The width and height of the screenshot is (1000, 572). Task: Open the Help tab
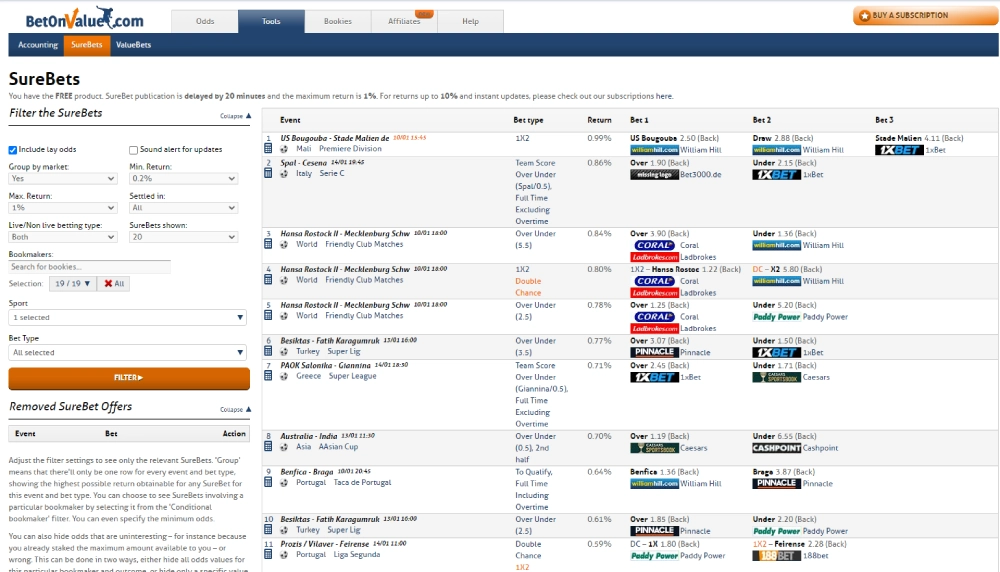pos(470,21)
